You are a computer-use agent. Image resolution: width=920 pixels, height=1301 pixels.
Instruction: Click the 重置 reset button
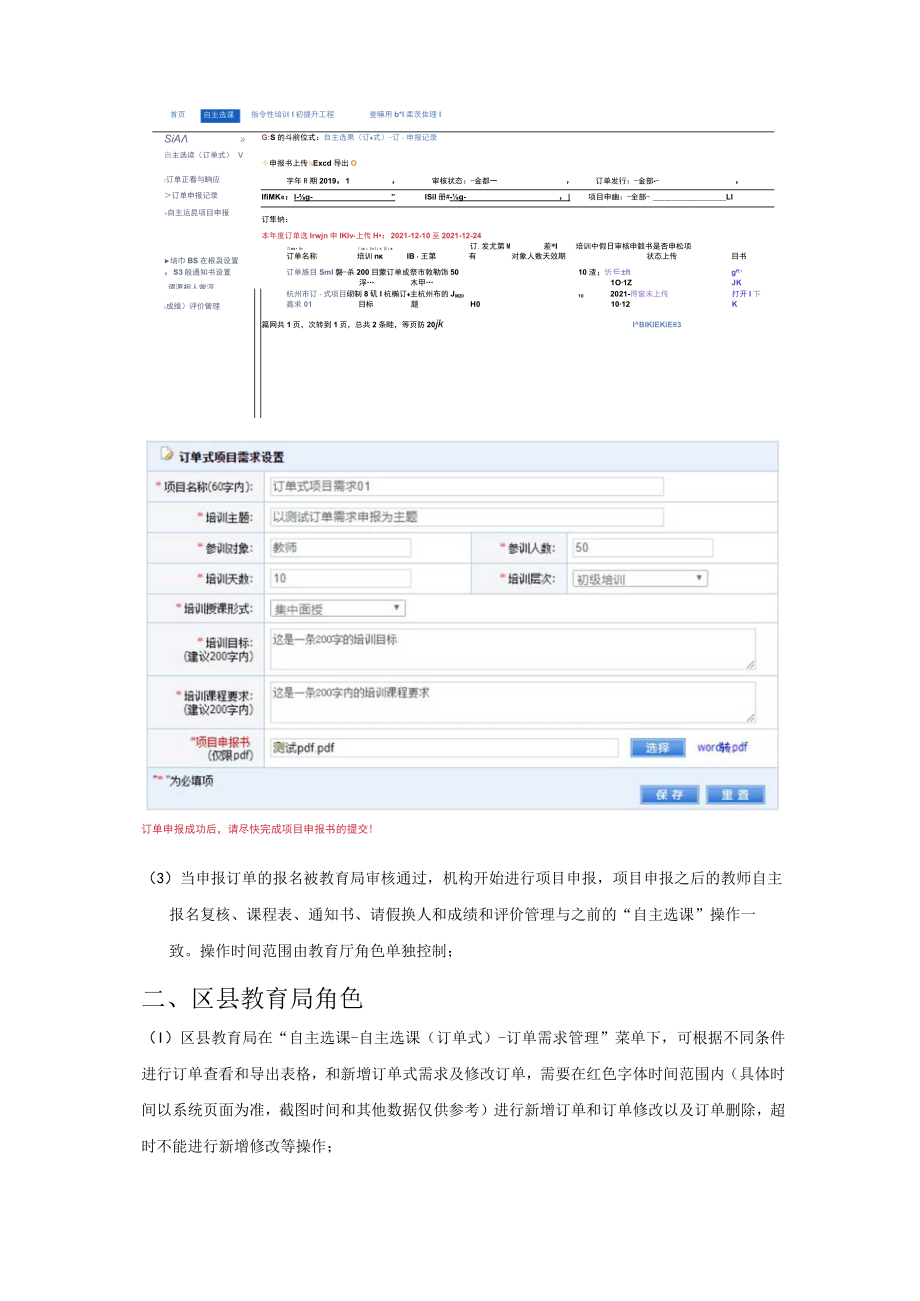[736, 794]
